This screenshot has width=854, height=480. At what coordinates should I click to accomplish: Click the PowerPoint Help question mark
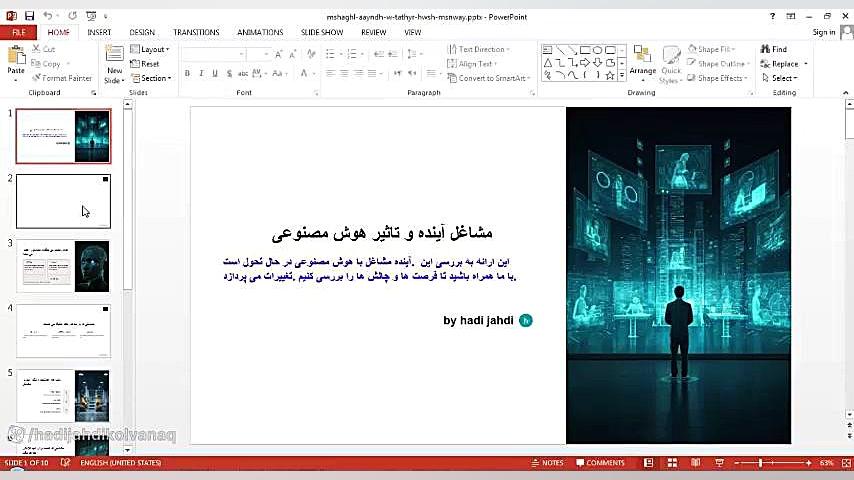coord(772,16)
